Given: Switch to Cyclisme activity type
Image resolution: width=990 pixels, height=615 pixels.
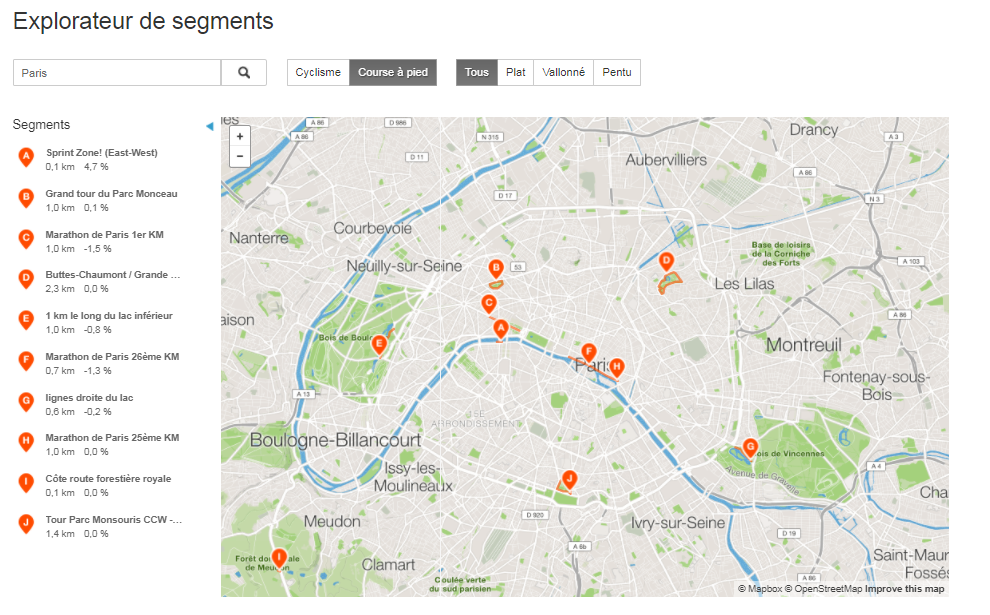Looking at the screenshot, I should (x=318, y=73).
